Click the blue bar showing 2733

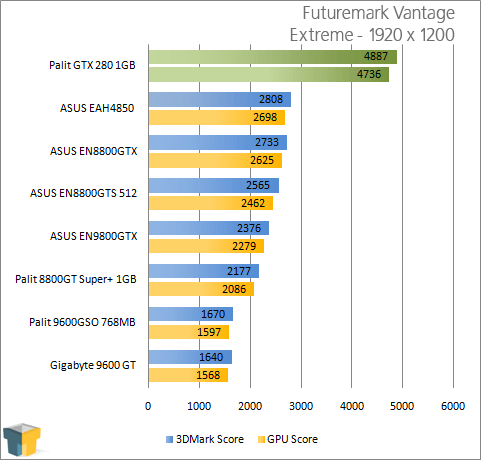pyautogui.click(x=218, y=142)
